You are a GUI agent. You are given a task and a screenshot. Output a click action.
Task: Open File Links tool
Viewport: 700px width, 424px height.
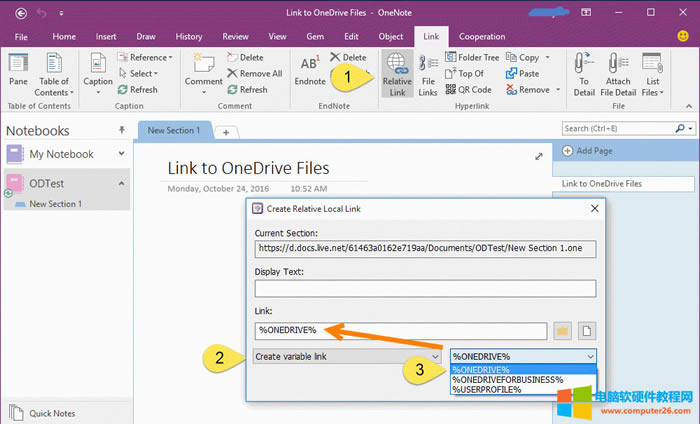pos(427,72)
